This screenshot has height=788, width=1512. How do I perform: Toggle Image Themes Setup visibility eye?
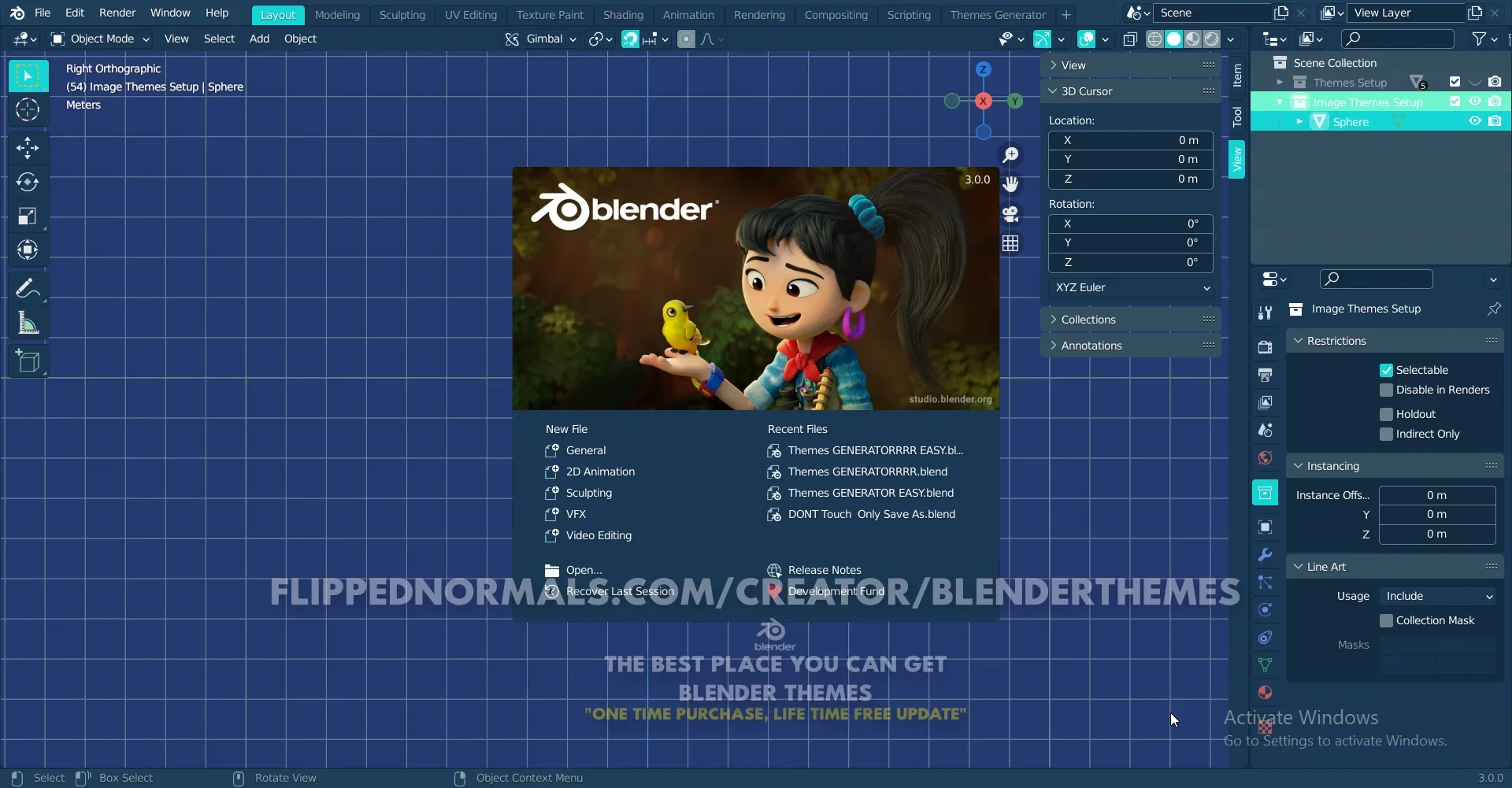tap(1474, 102)
